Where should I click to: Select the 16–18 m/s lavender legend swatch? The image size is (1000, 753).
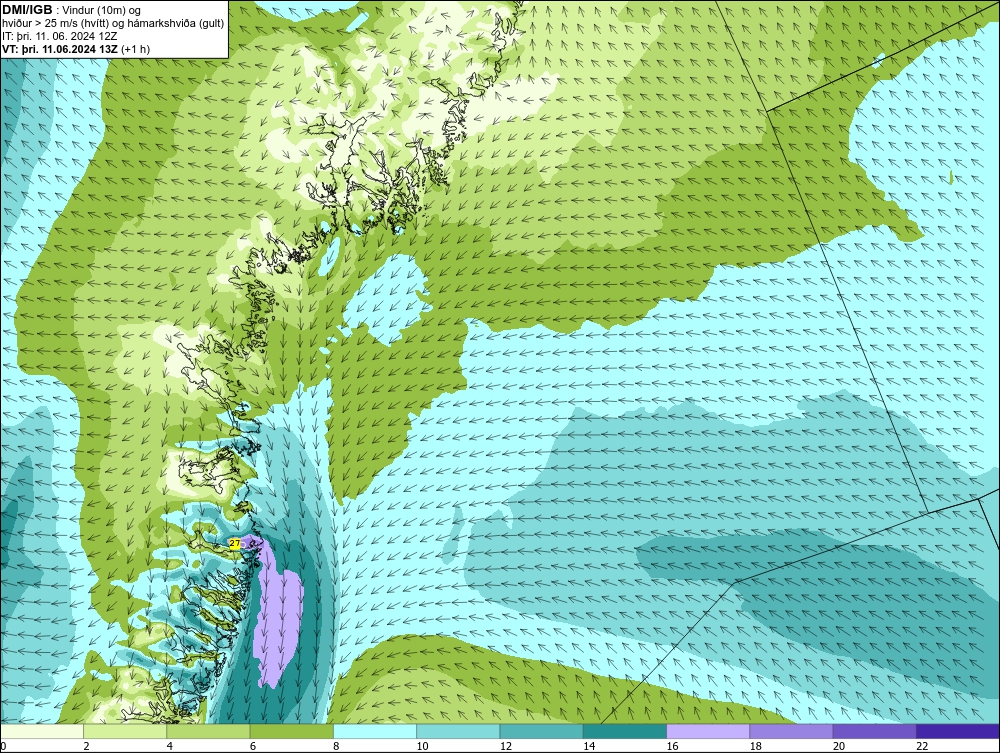pos(708,731)
